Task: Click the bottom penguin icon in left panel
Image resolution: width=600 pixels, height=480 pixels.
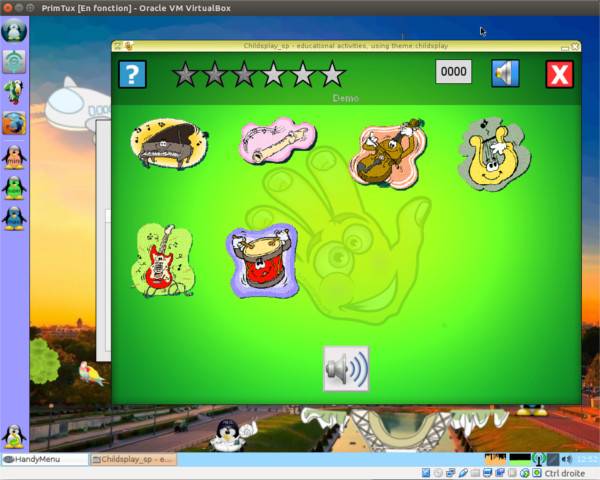Action: coord(14,436)
